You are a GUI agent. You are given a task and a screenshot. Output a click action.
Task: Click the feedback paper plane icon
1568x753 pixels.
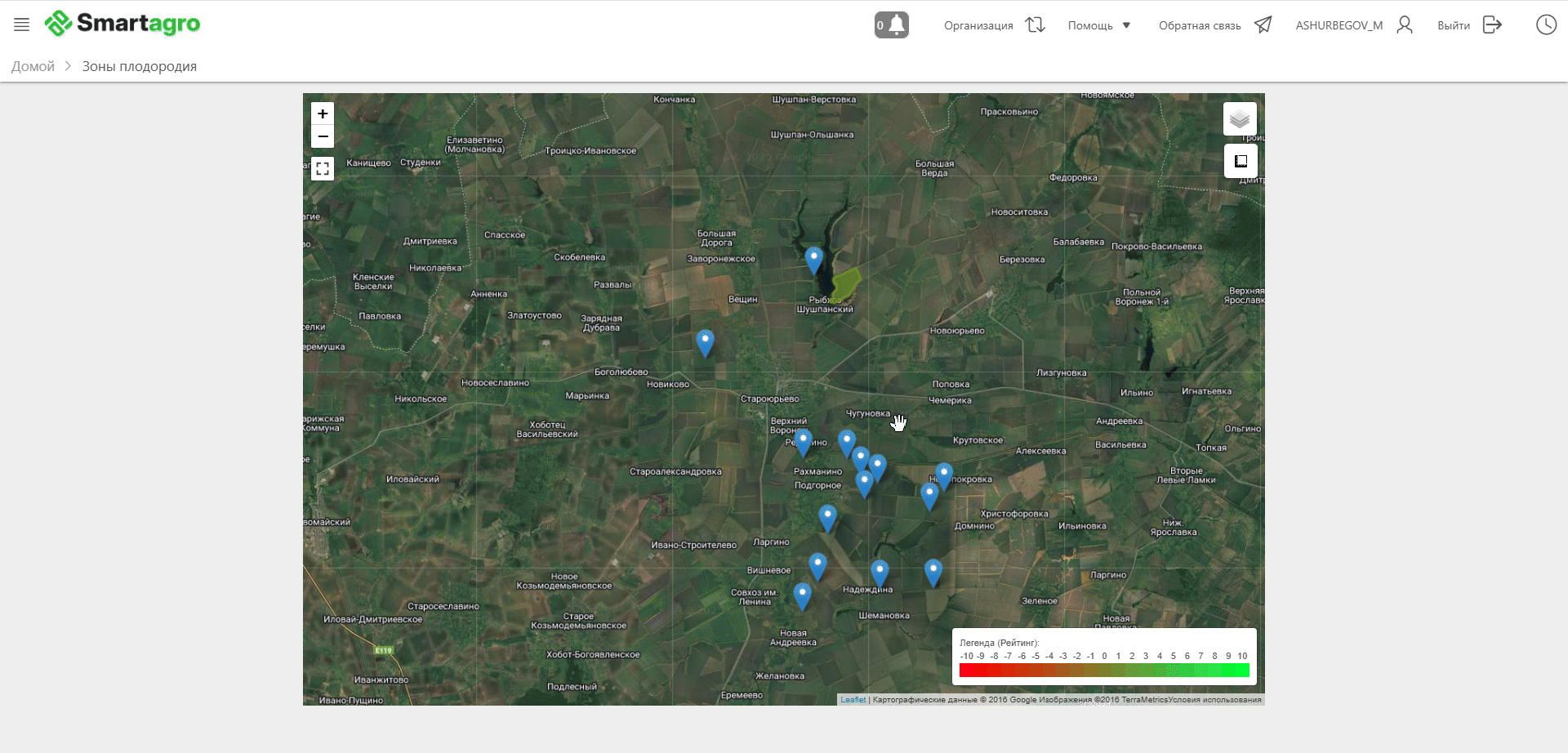1263,25
